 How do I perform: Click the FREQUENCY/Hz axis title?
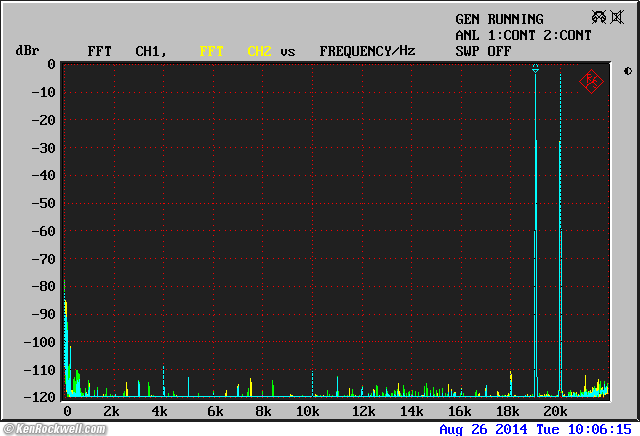click(x=367, y=50)
